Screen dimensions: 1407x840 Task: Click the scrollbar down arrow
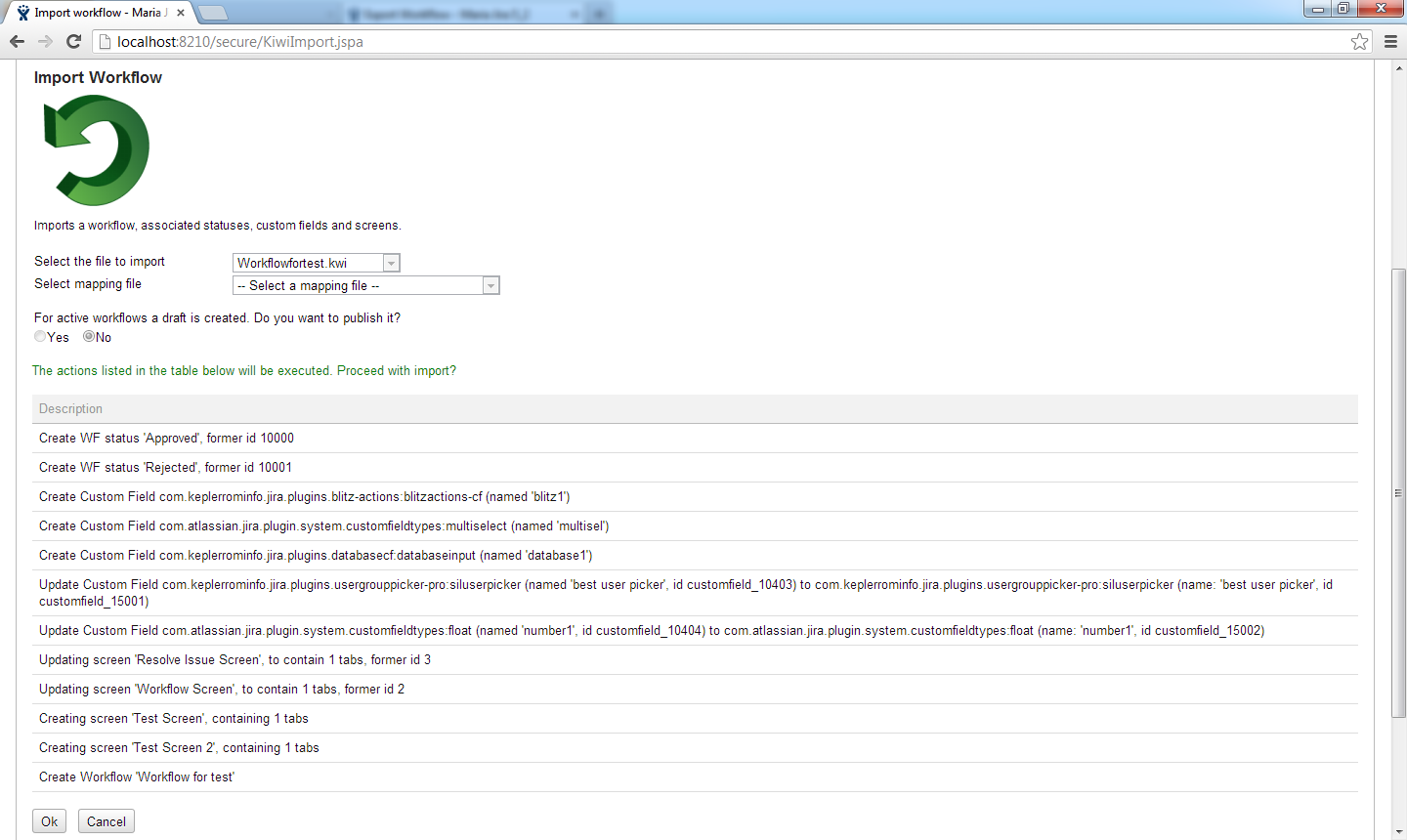click(1398, 832)
